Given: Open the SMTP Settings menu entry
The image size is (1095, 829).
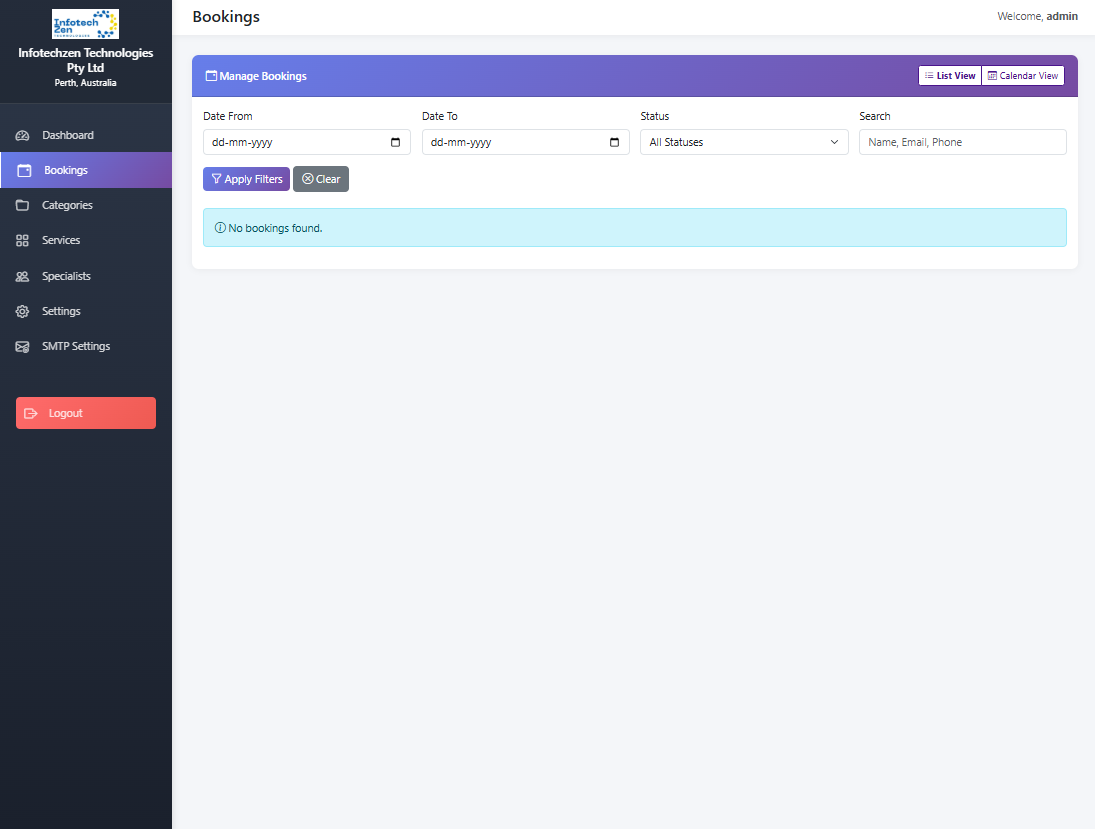Looking at the screenshot, I should coord(75,346).
